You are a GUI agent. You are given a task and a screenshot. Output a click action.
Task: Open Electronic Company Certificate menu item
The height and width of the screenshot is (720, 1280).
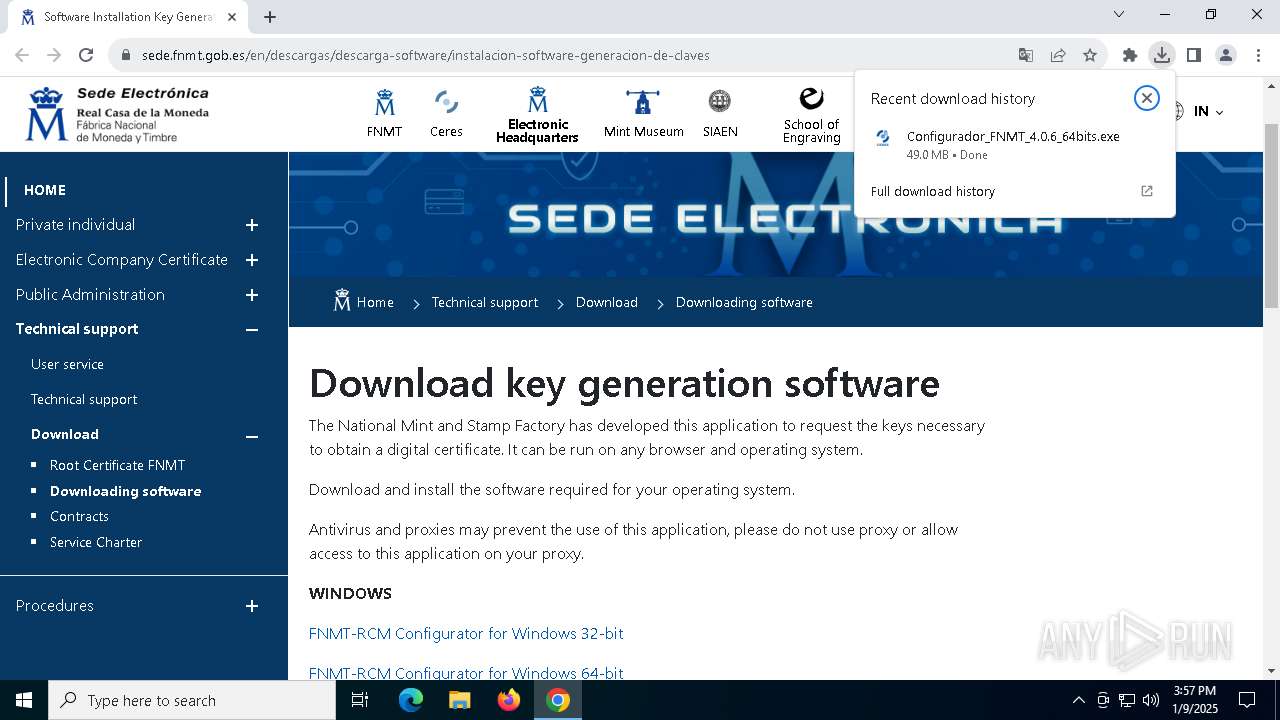click(x=122, y=260)
